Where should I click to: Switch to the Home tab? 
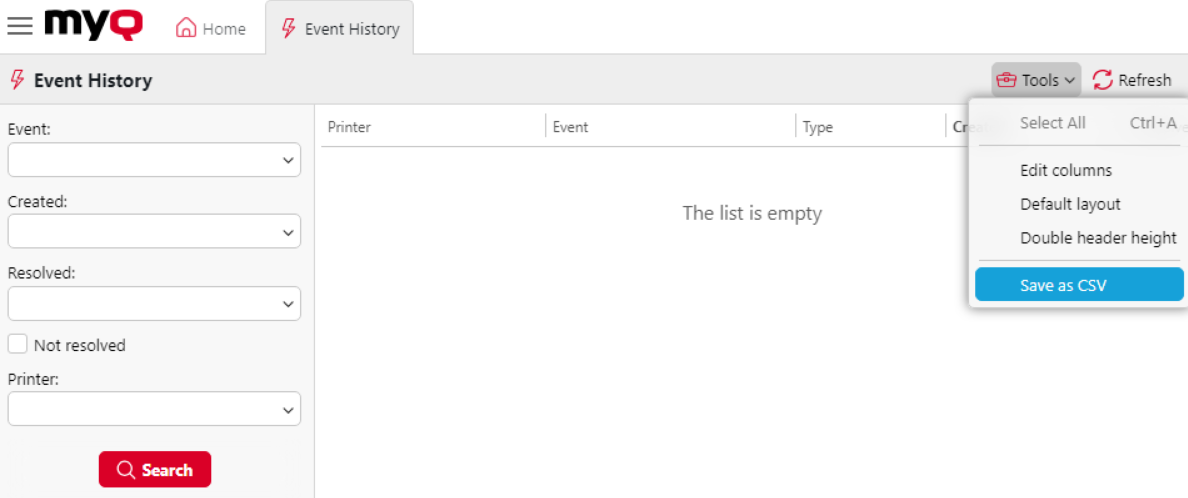click(211, 29)
